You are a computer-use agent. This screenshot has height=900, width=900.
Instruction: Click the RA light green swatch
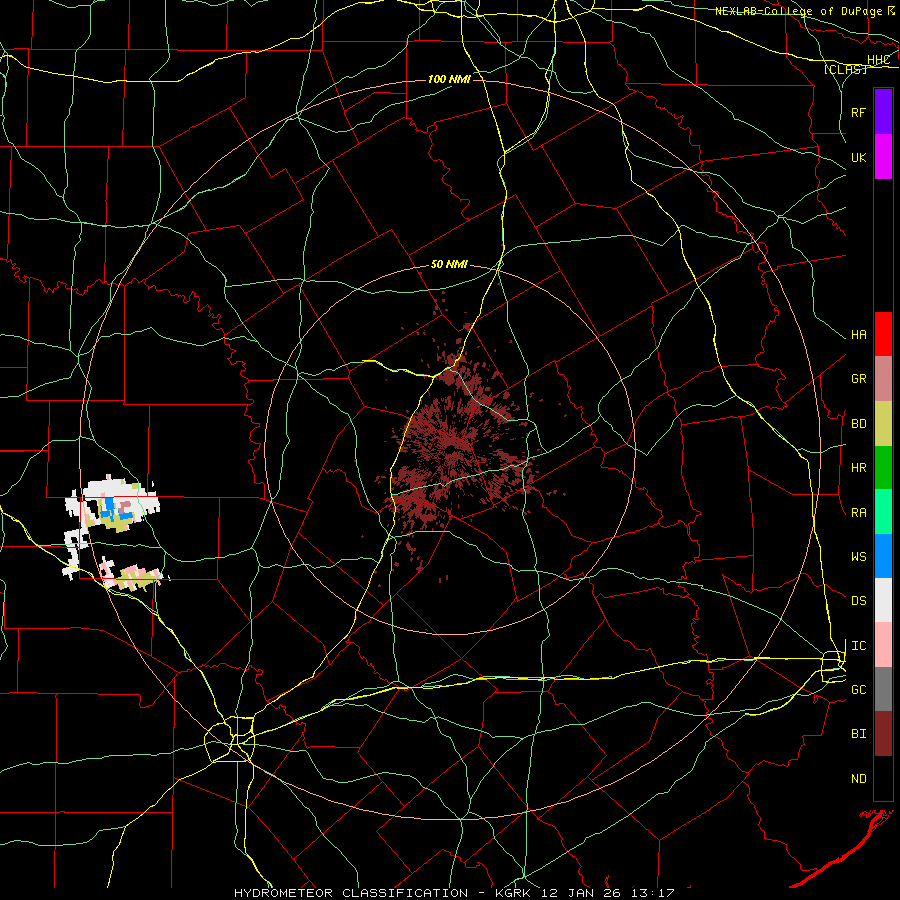coord(883,512)
